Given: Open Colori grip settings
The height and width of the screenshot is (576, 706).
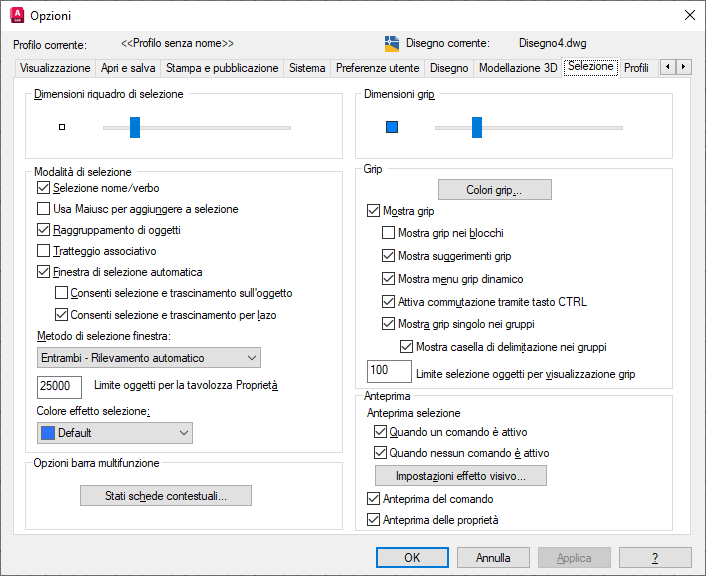Looking at the screenshot, I should pyautogui.click(x=494, y=190).
